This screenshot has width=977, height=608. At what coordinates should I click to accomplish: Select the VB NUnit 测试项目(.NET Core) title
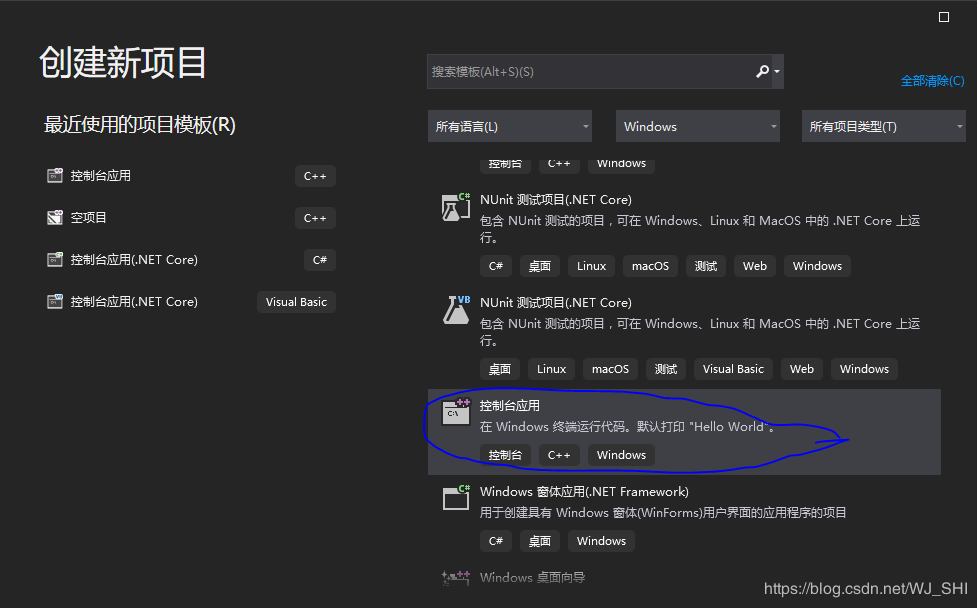556,303
